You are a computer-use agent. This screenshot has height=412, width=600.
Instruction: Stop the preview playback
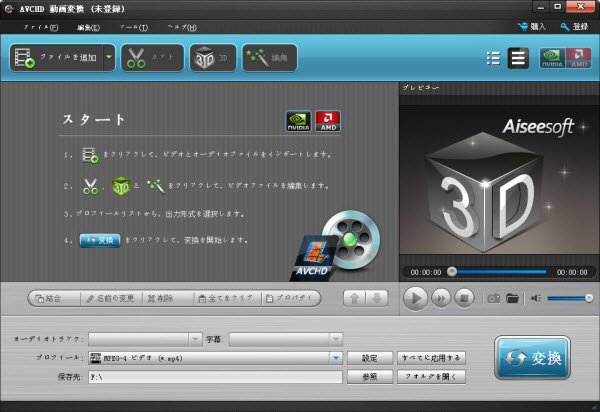(x=464, y=298)
